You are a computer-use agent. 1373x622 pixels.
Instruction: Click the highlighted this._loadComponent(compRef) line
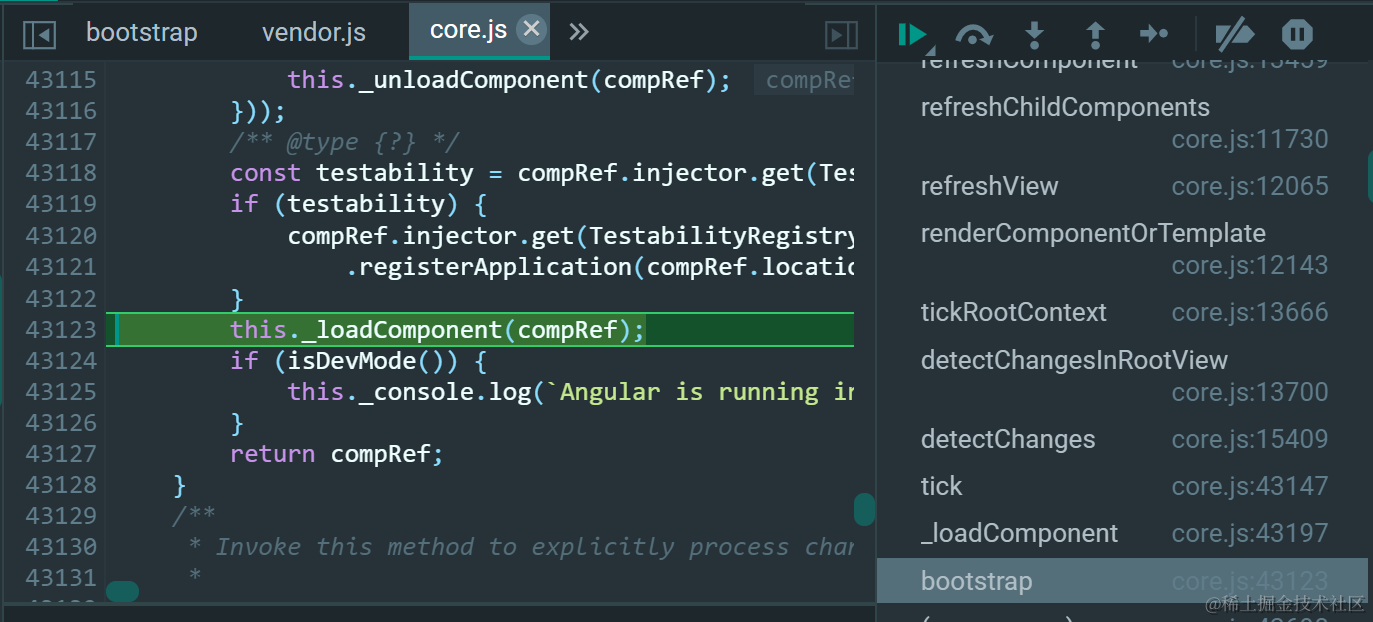tap(480, 329)
